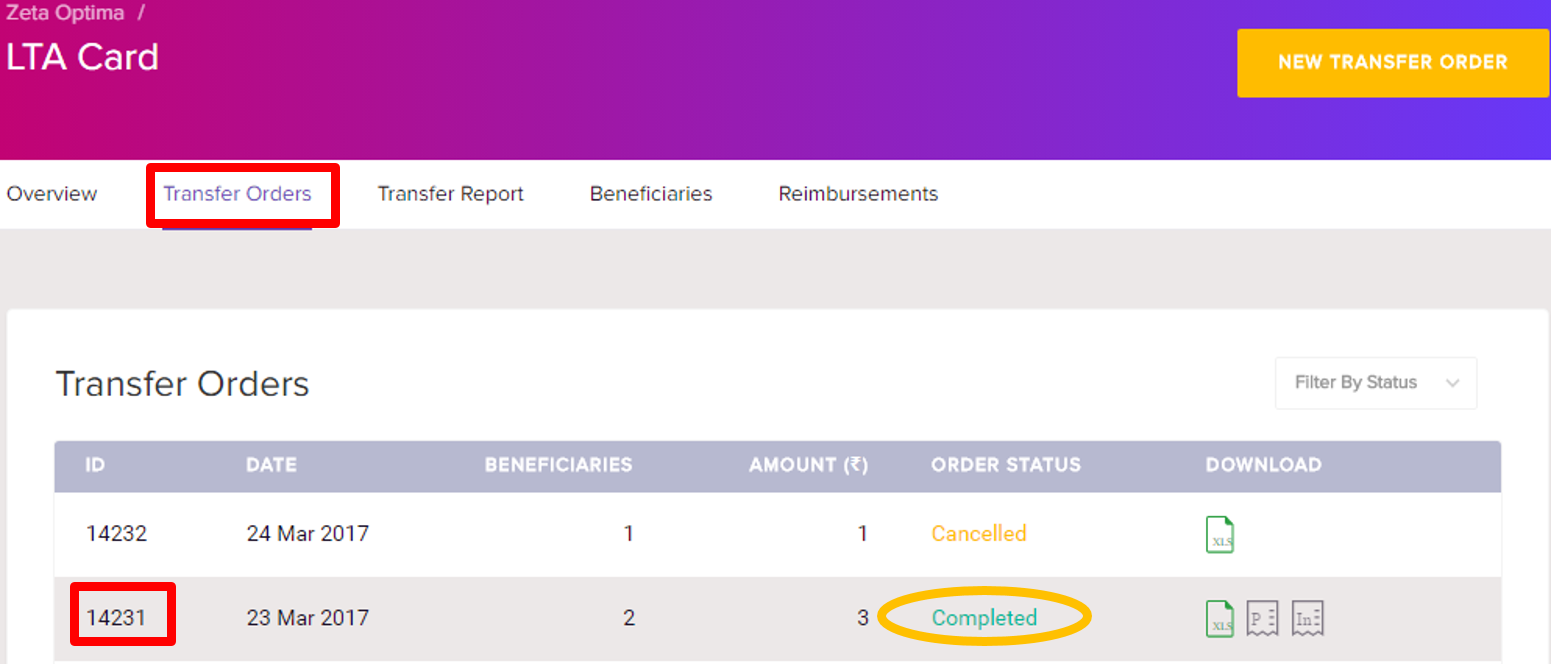
Task: Open the Transfer Report tab
Action: 450,194
